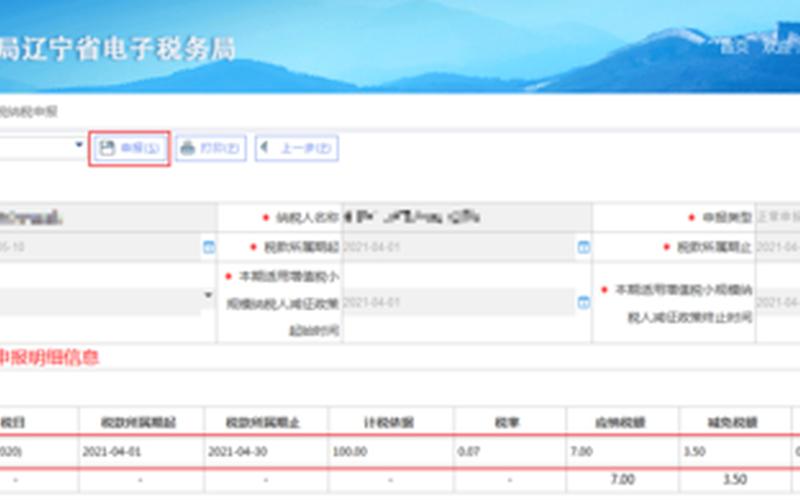Click the 纳税人名称 field

467,218
